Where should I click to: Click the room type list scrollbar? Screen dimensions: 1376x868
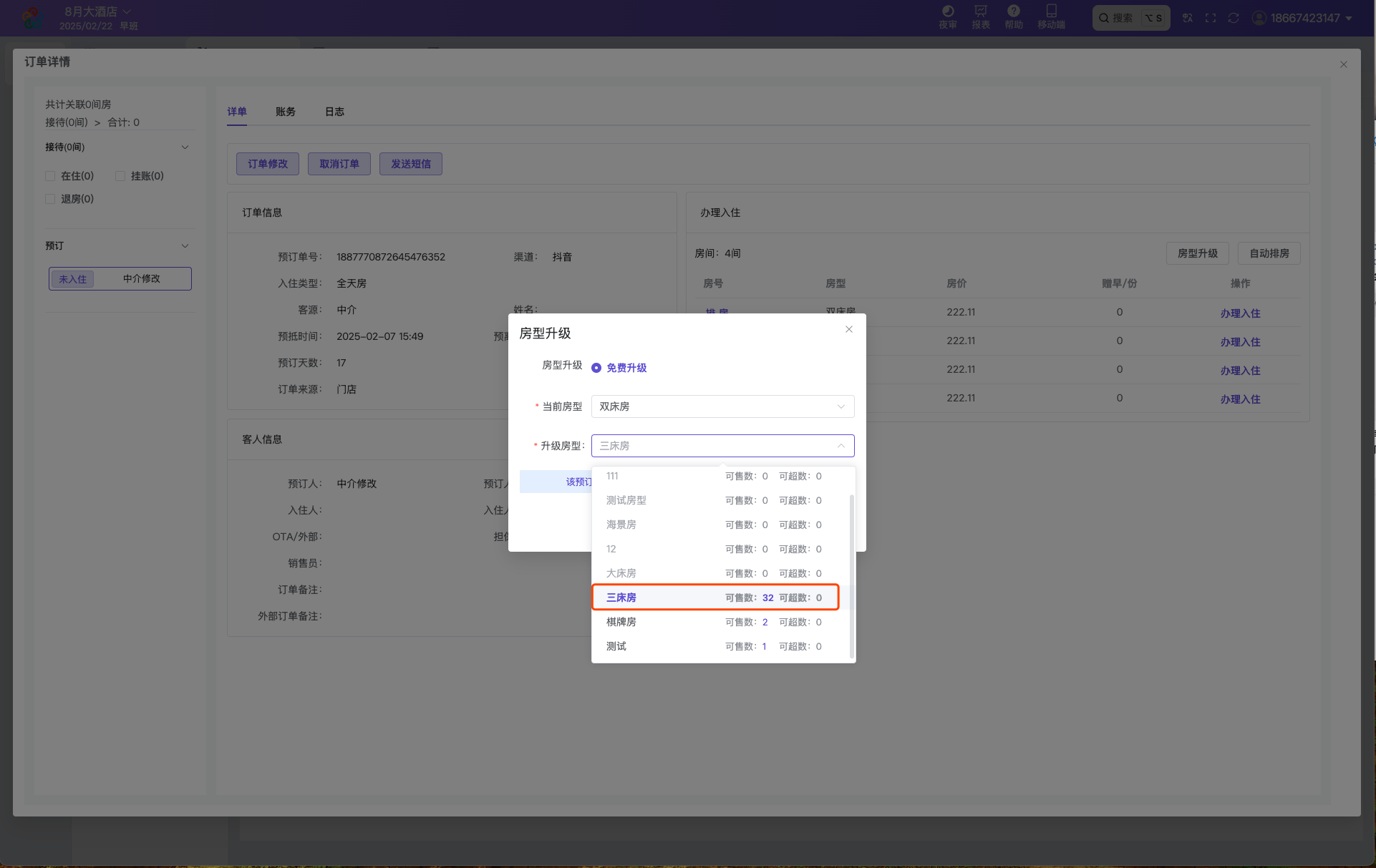[851, 576]
